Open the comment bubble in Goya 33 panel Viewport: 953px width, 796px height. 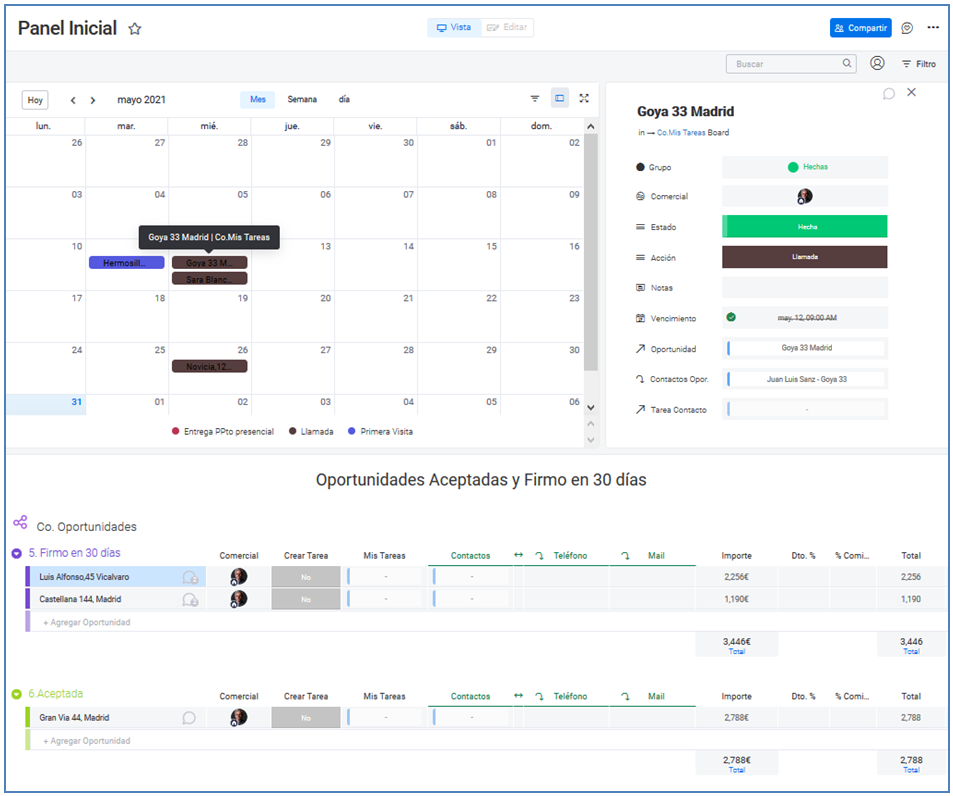[x=889, y=93]
